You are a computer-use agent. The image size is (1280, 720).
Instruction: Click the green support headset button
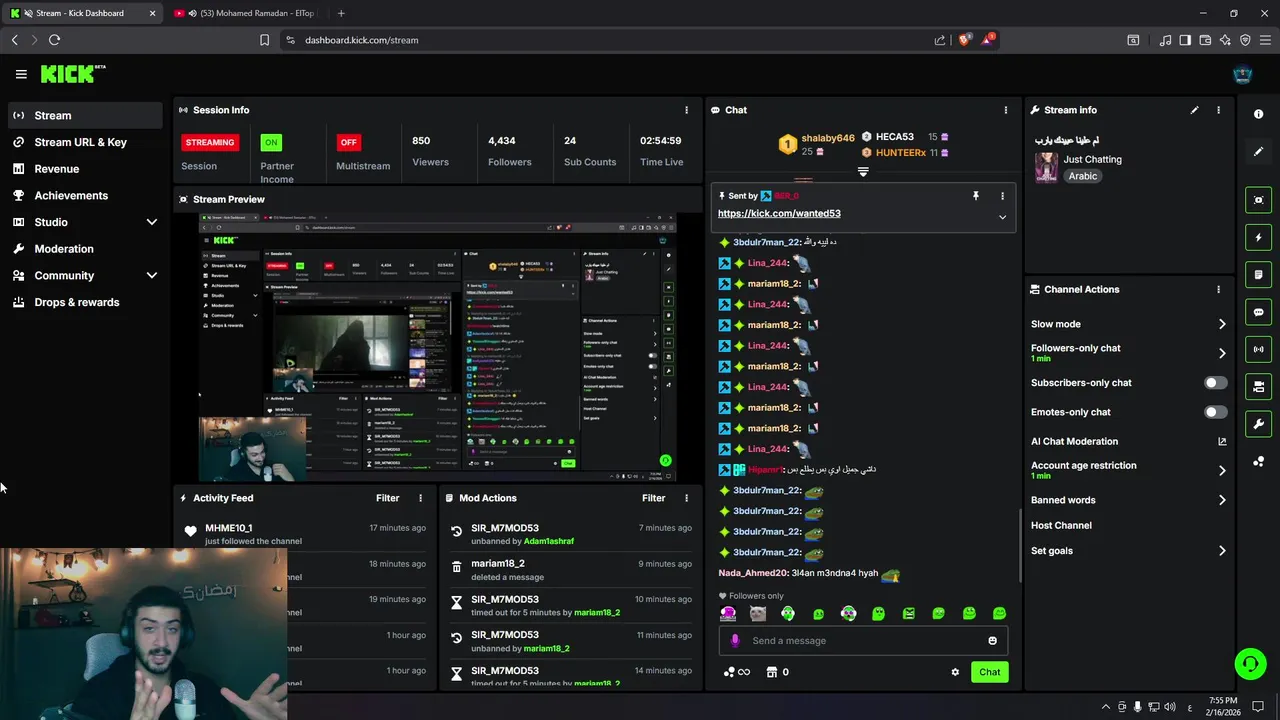pyautogui.click(x=1250, y=663)
